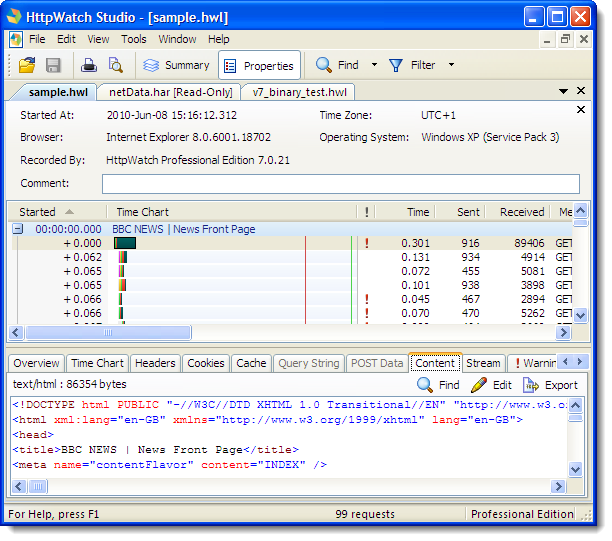The width and height of the screenshot is (612, 541).
Task: Click warning icon on 0.045 row
Action: (366, 299)
